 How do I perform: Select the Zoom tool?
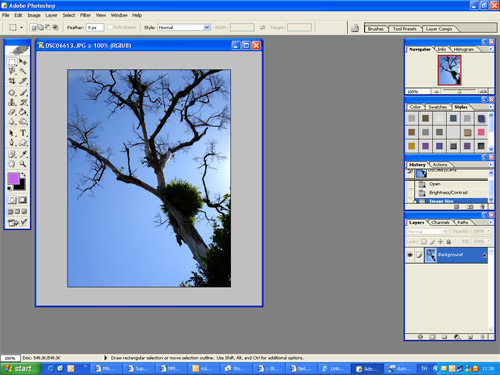(23, 164)
